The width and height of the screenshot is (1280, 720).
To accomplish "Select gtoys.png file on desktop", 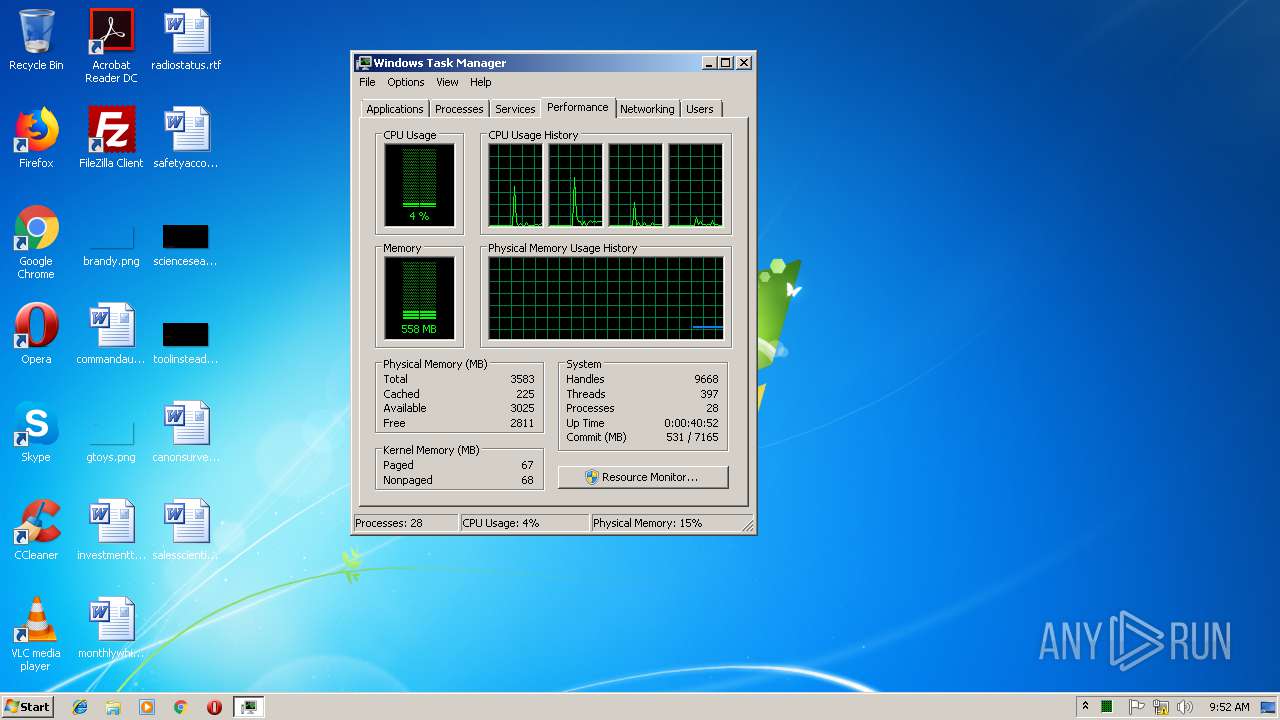I will point(111,439).
